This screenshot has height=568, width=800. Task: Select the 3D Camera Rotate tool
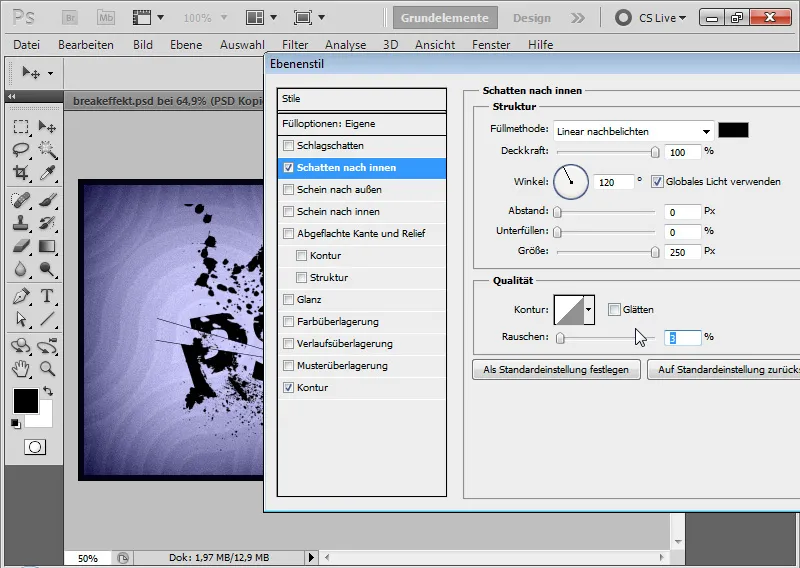point(47,345)
